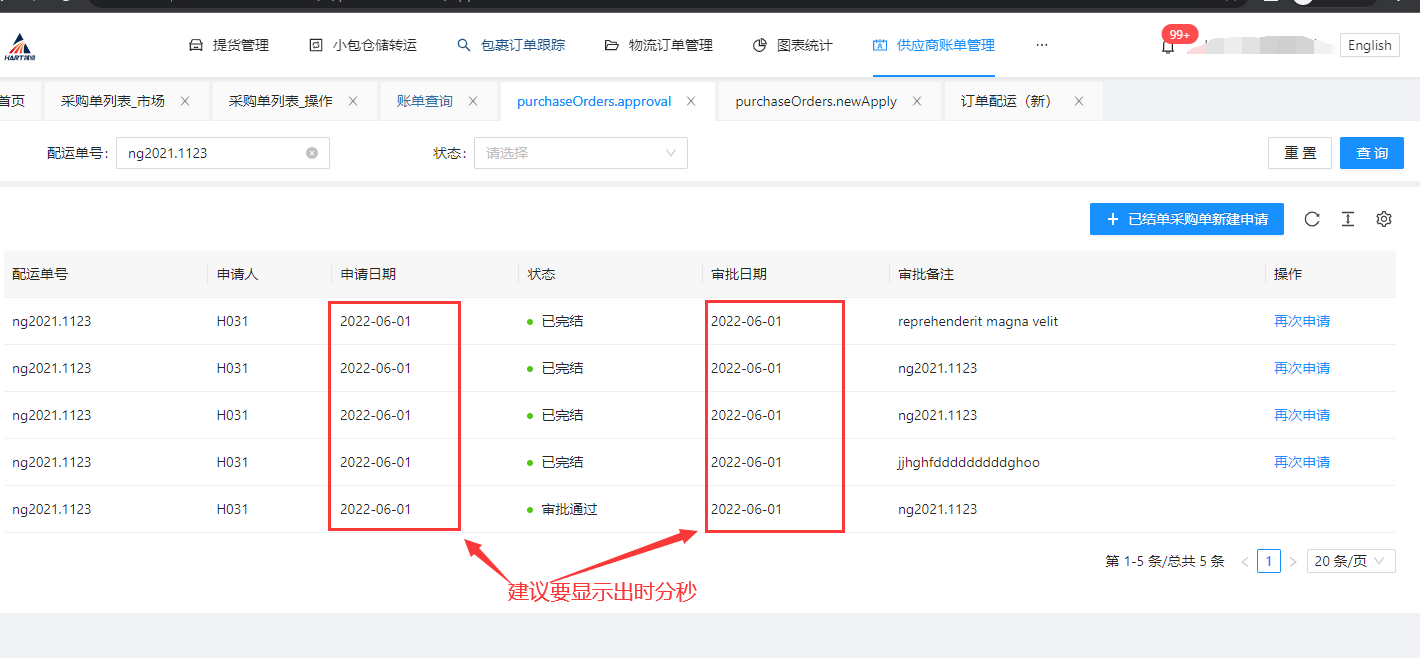The image size is (1420, 658).
Task: Click the 查询 button
Action: point(1372,153)
